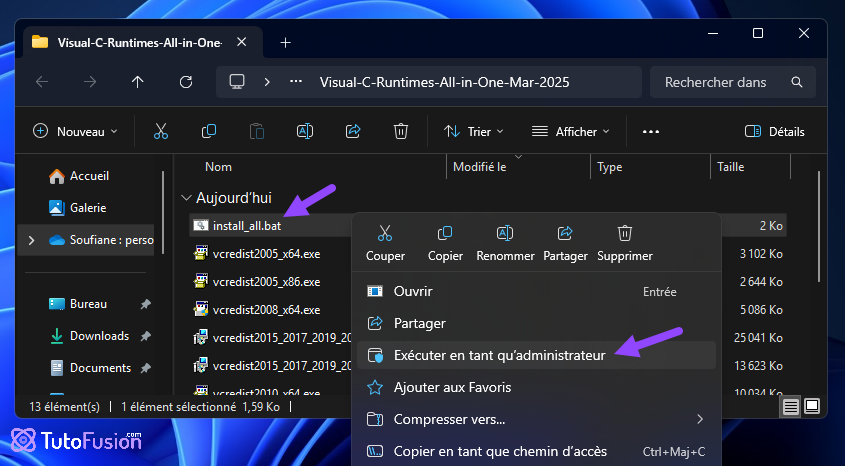
Task: Open the Nouveau dropdown
Action: (75, 131)
